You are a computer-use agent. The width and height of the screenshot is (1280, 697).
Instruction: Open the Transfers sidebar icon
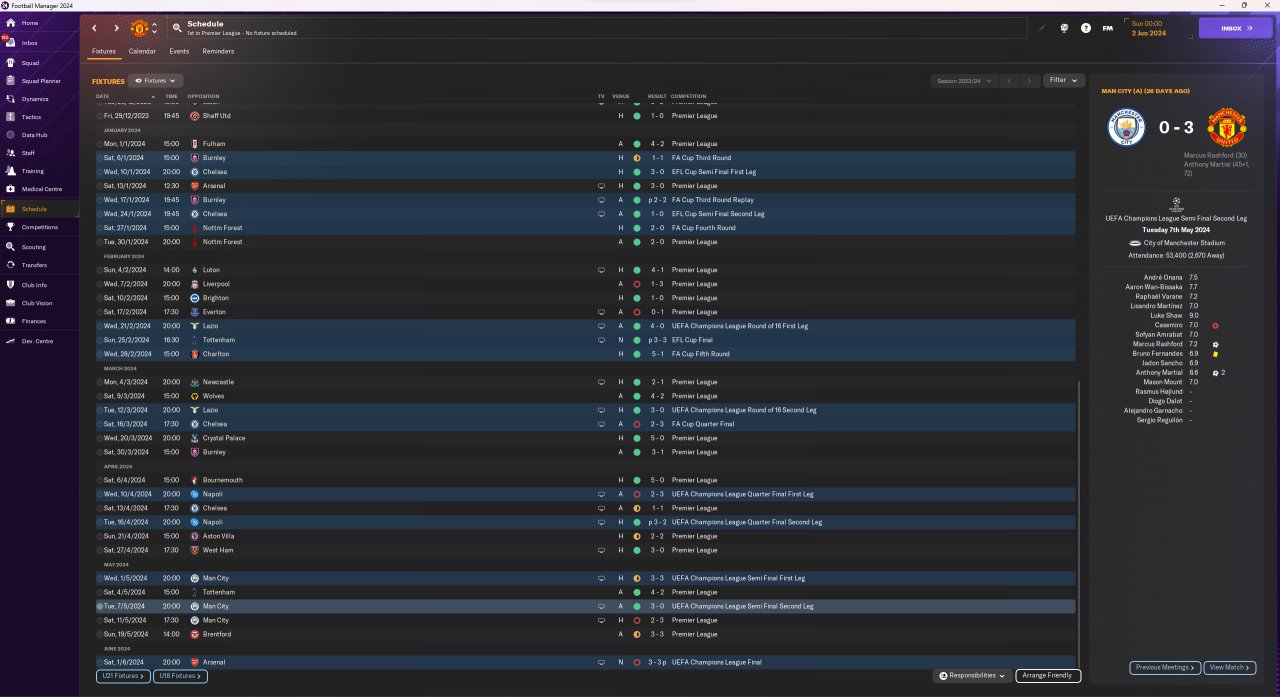(x=11, y=265)
